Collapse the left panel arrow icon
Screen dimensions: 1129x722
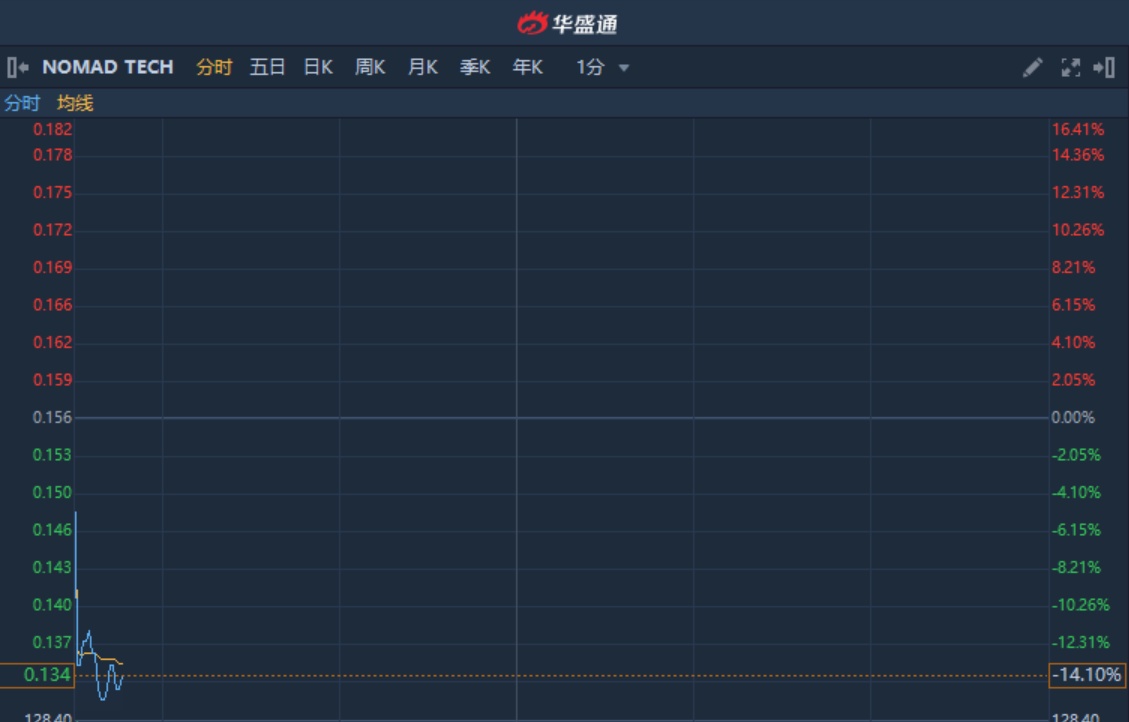[18, 68]
